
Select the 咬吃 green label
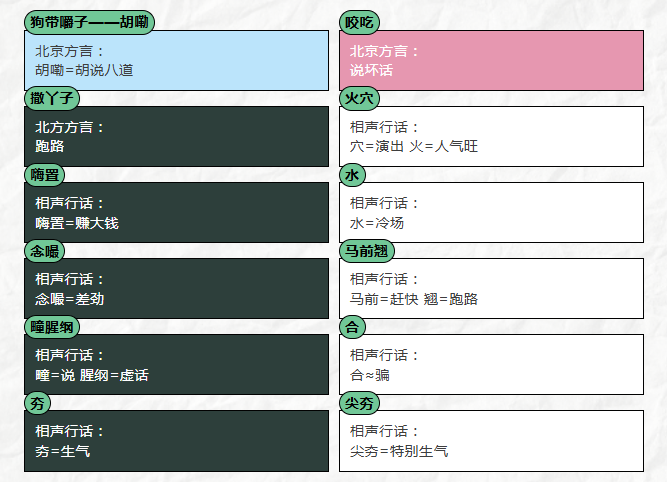359,22
